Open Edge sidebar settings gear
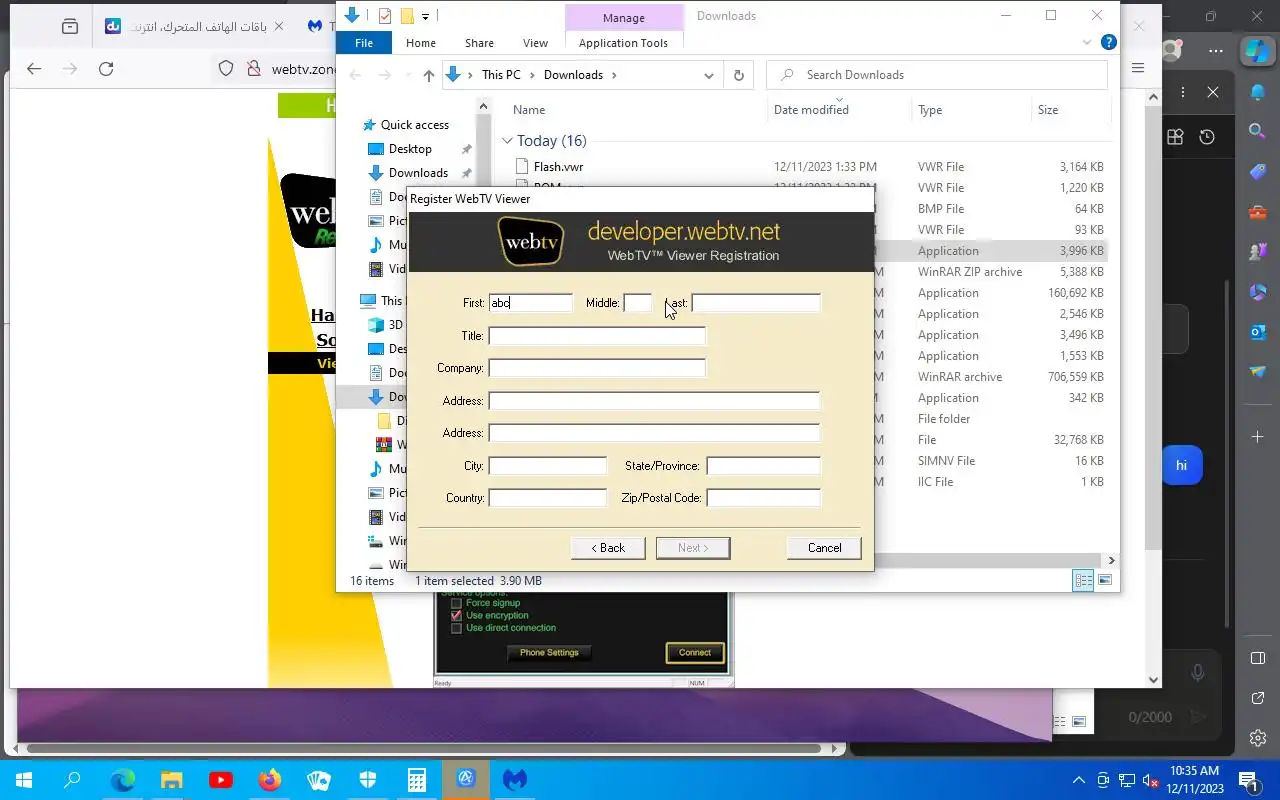The height and width of the screenshot is (800, 1280). 1258,738
